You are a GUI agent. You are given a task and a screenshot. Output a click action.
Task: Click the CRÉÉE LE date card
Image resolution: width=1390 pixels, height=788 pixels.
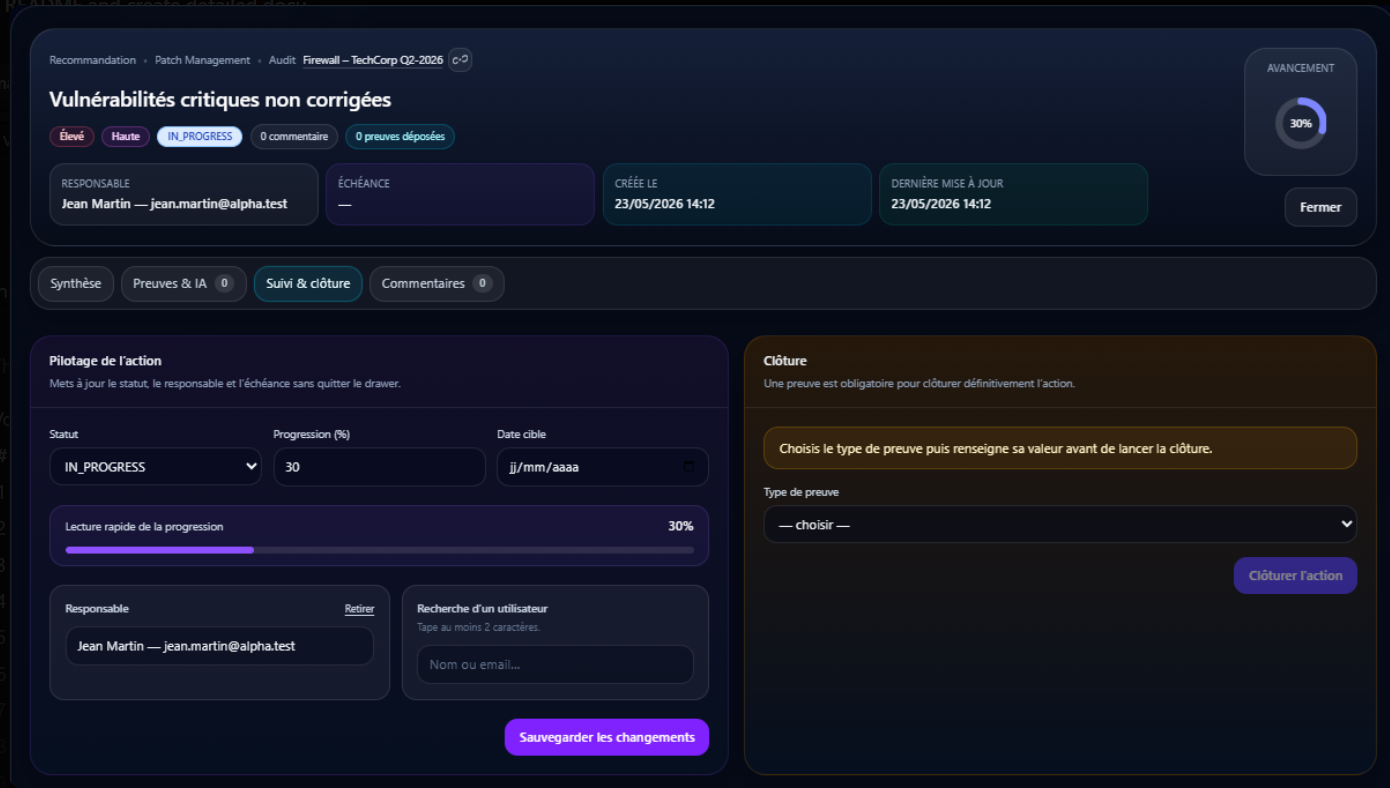pyautogui.click(x=737, y=194)
